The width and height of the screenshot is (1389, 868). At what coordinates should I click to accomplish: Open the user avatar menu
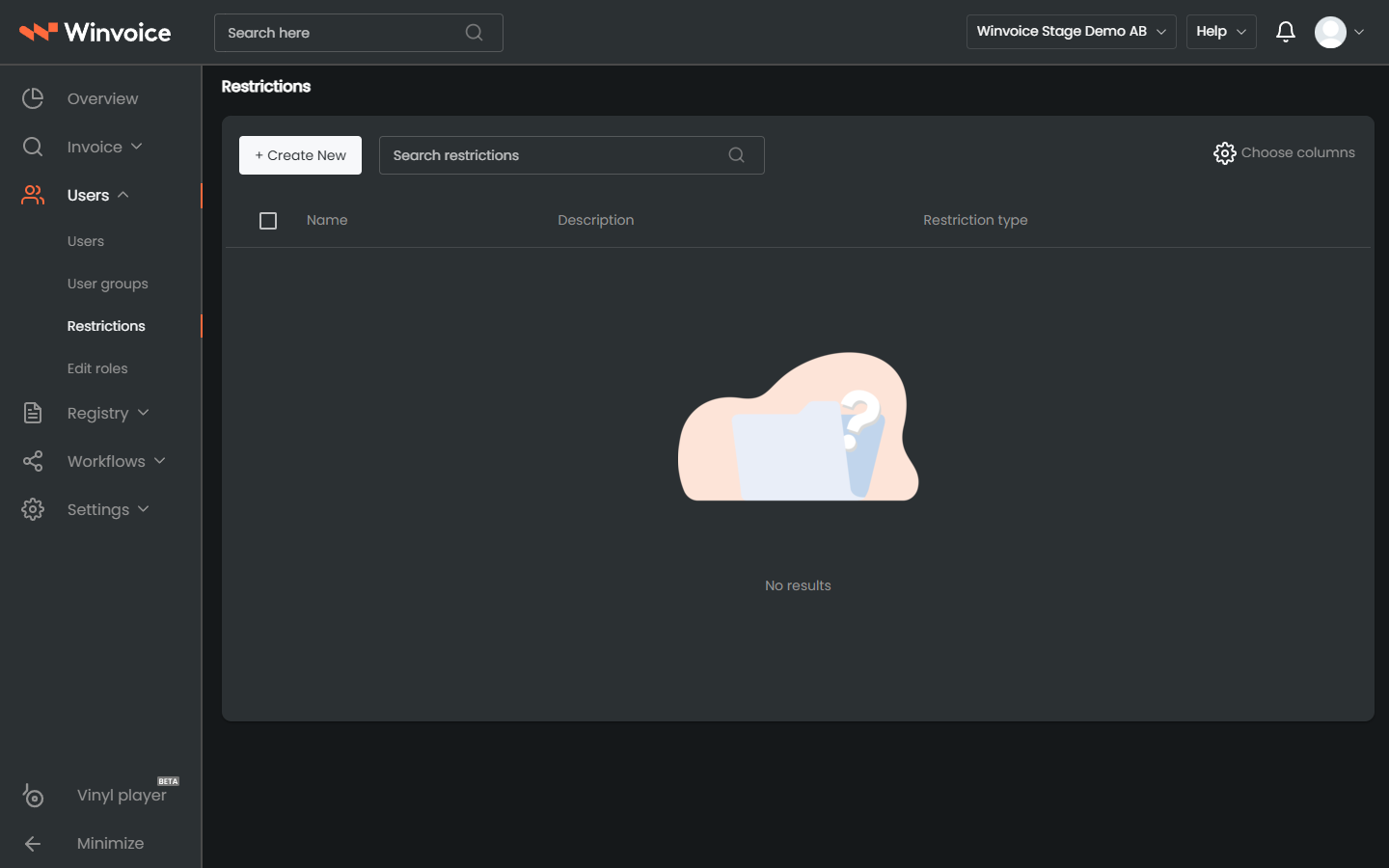tap(1330, 32)
